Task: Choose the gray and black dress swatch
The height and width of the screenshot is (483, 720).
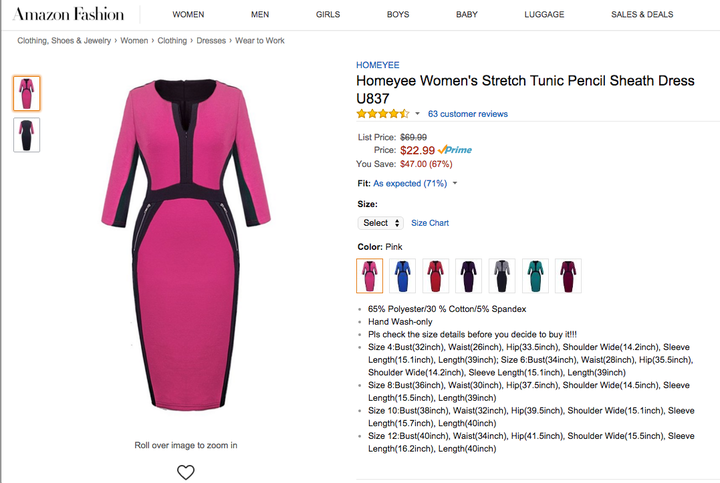Action: click(502, 276)
